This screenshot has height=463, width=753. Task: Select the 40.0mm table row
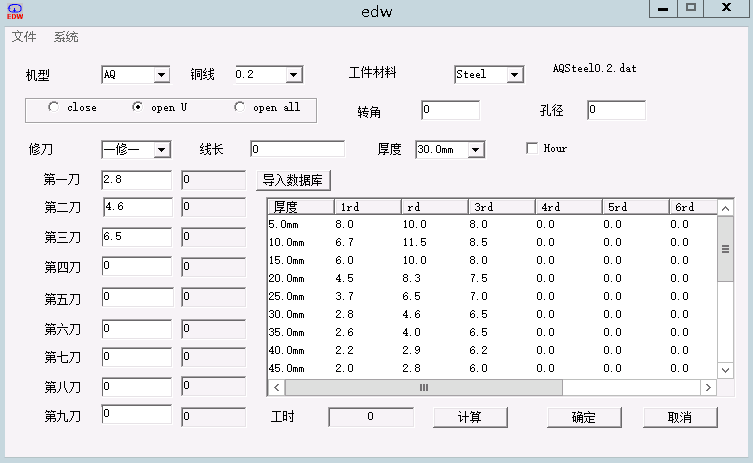492,351
